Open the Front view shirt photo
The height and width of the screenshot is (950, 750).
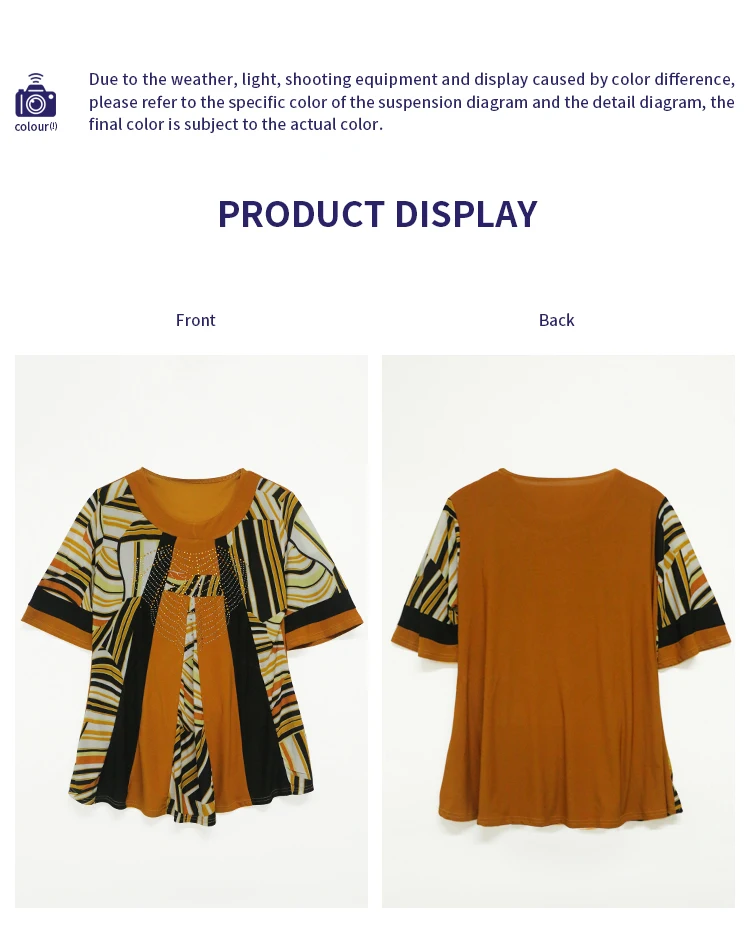pos(191,631)
